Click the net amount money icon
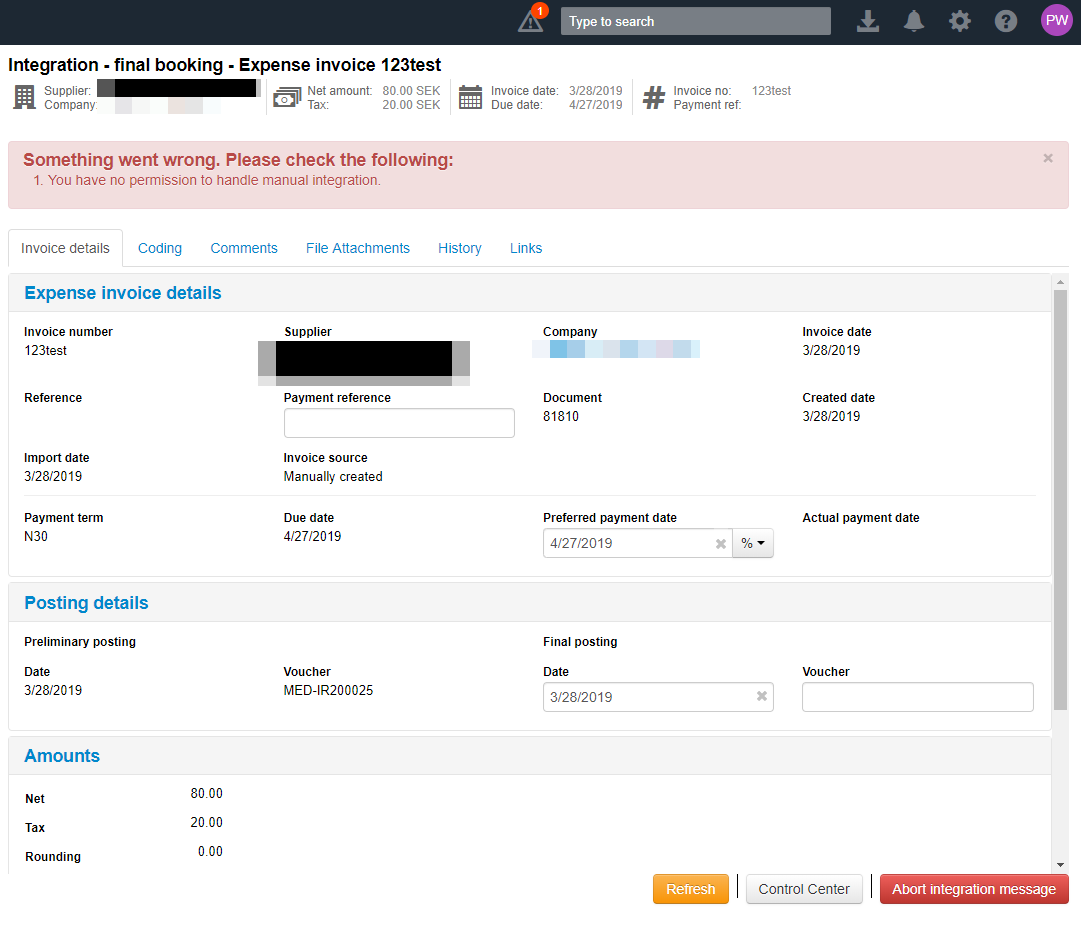This screenshot has width=1081, height=928. pyautogui.click(x=287, y=97)
